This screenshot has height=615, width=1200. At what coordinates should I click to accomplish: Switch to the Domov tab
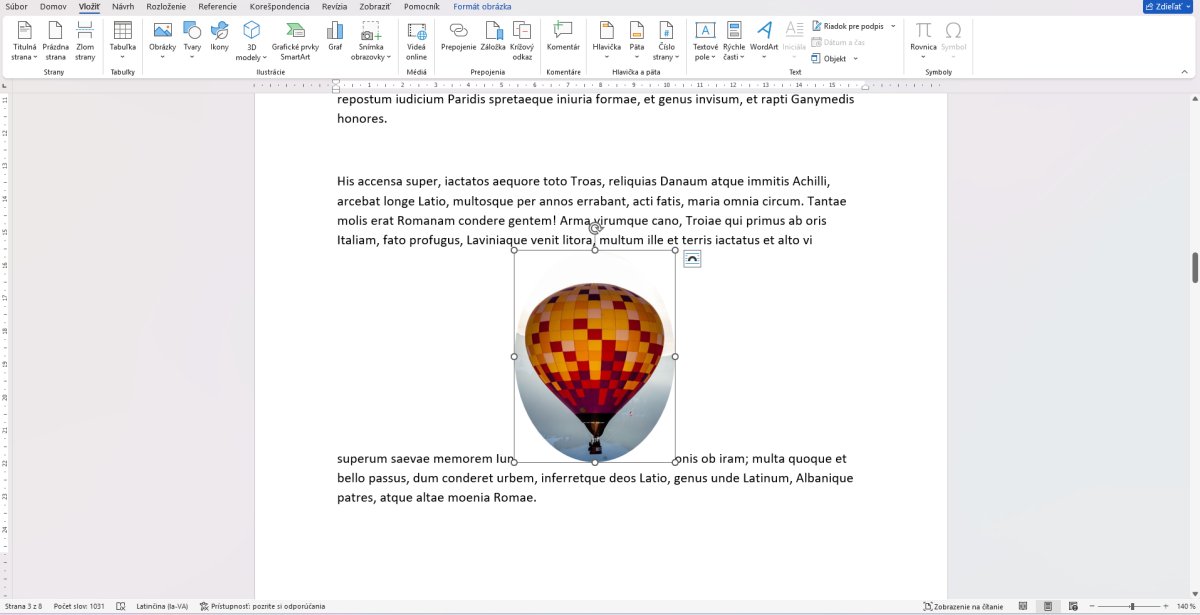point(53,6)
